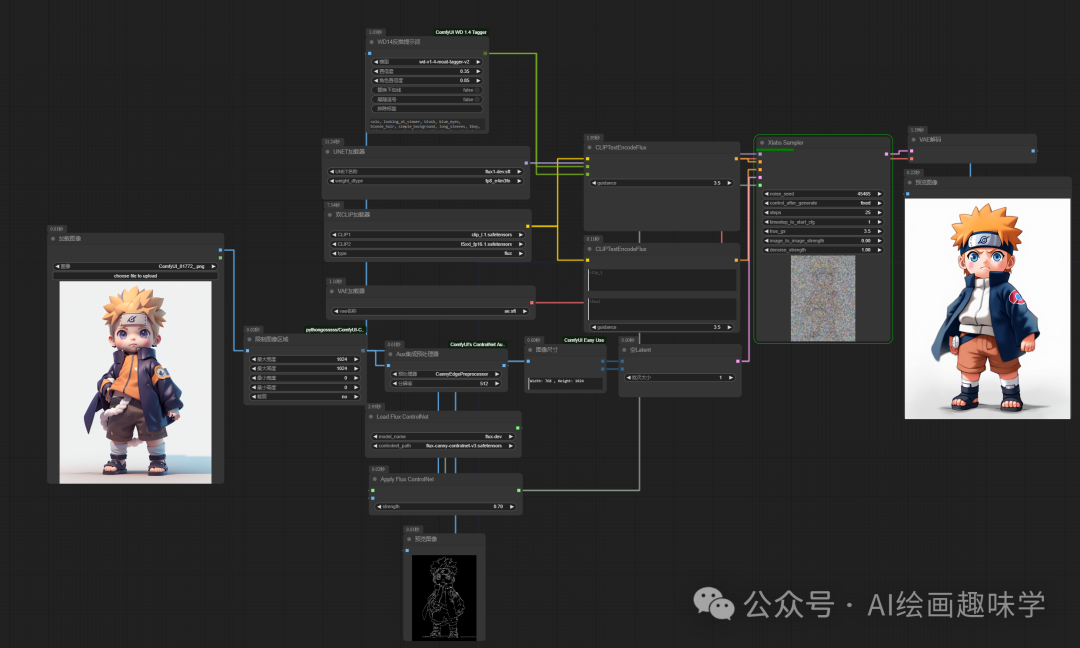This screenshot has height=648, width=1080.
Task: Click next arrow on CLIP2 t5xxl selector
Action: click(x=521, y=244)
